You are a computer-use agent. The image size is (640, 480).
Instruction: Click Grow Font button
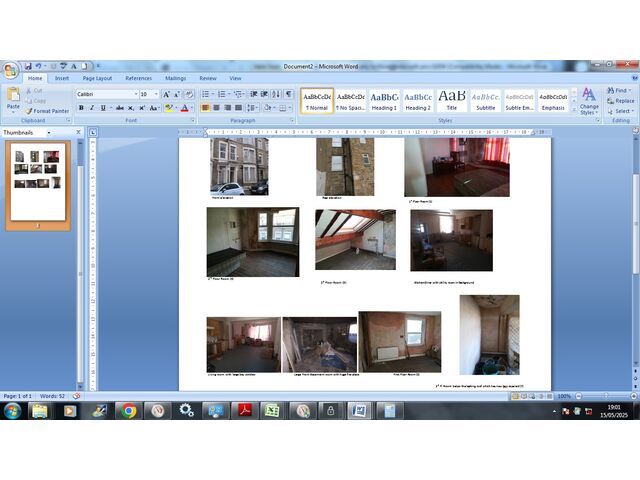click(166, 94)
